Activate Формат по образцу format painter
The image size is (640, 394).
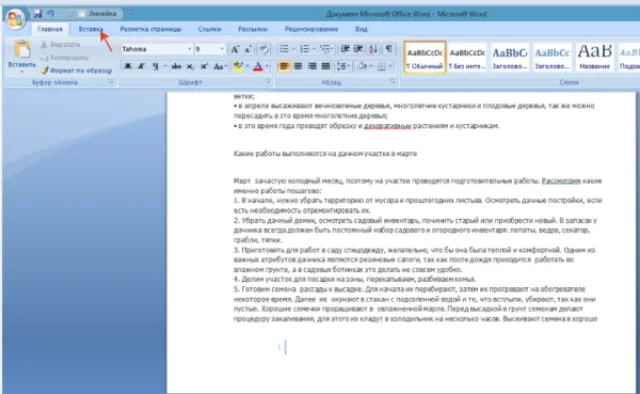(76, 70)
